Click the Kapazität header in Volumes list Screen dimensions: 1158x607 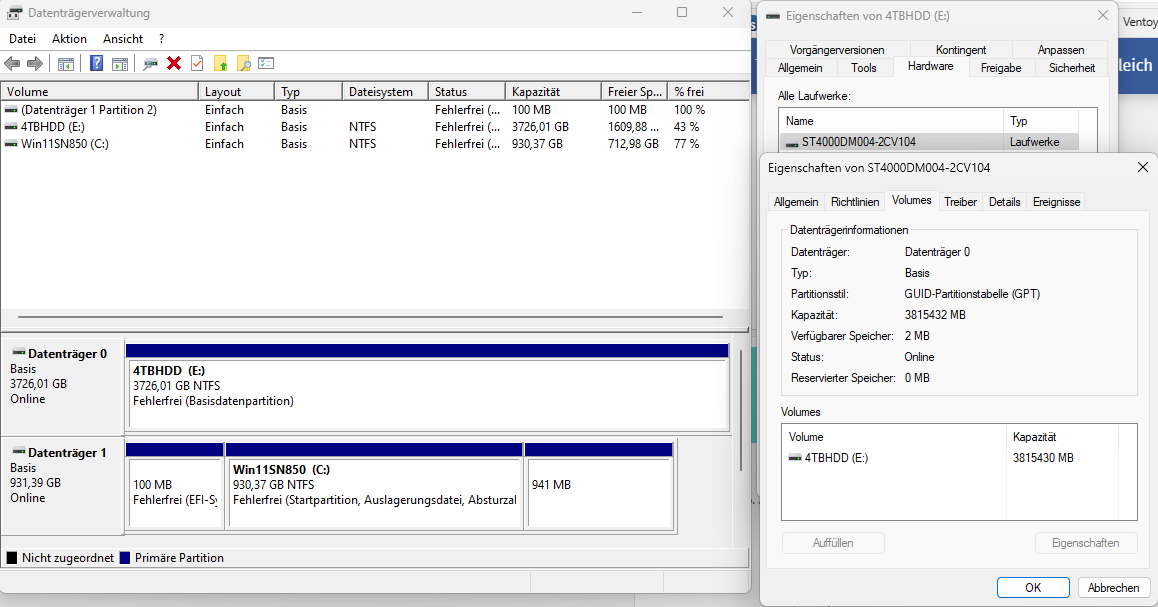[1062, 437]
